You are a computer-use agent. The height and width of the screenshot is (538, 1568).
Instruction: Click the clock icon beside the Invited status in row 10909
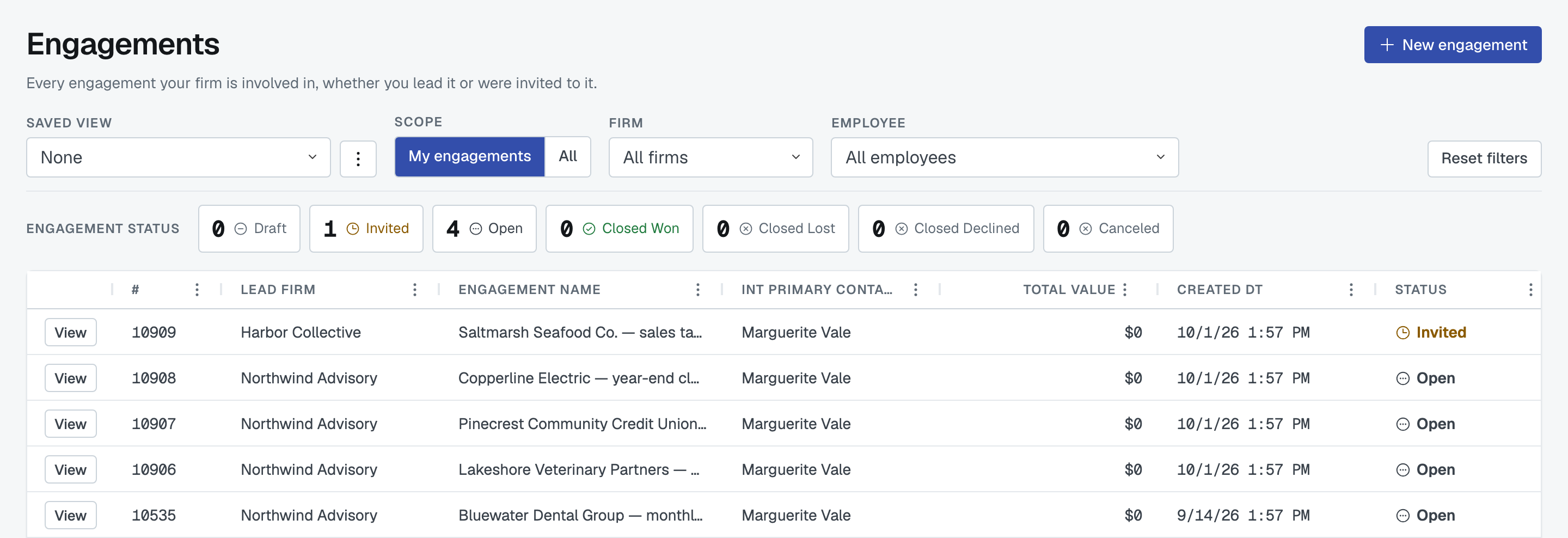(x=1402, y=333)
